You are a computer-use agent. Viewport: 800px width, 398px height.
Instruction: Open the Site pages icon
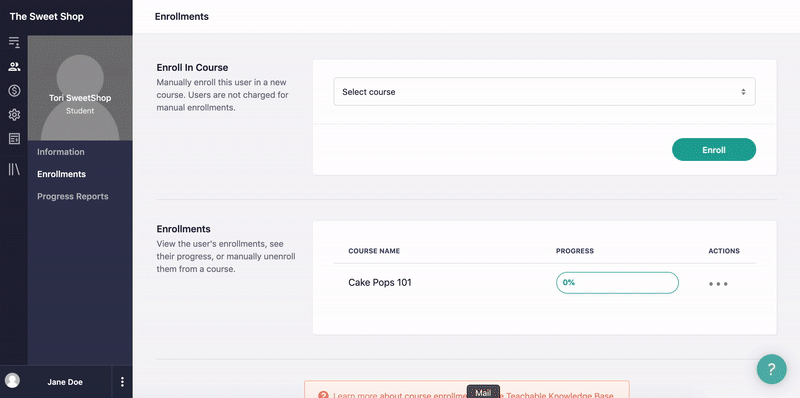click(x=14, y=139)
